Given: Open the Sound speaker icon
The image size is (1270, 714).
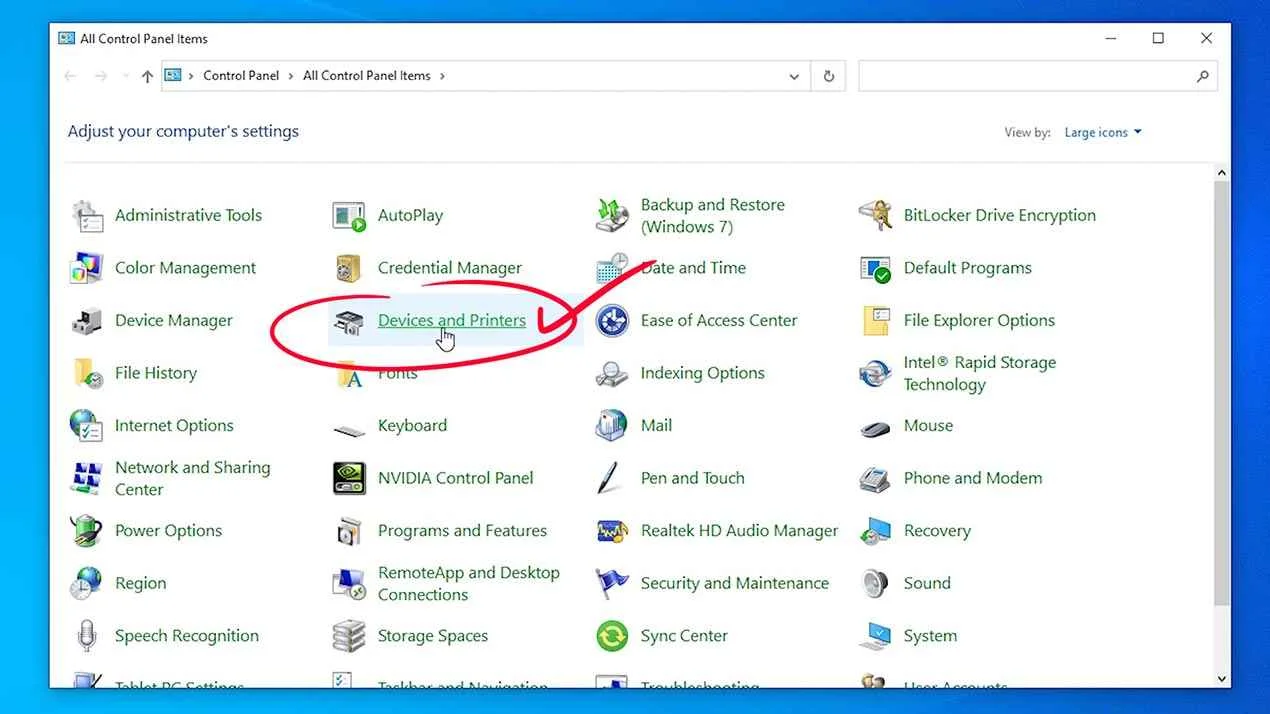Looking at the screenshot, I should click(x=875, y=583).
